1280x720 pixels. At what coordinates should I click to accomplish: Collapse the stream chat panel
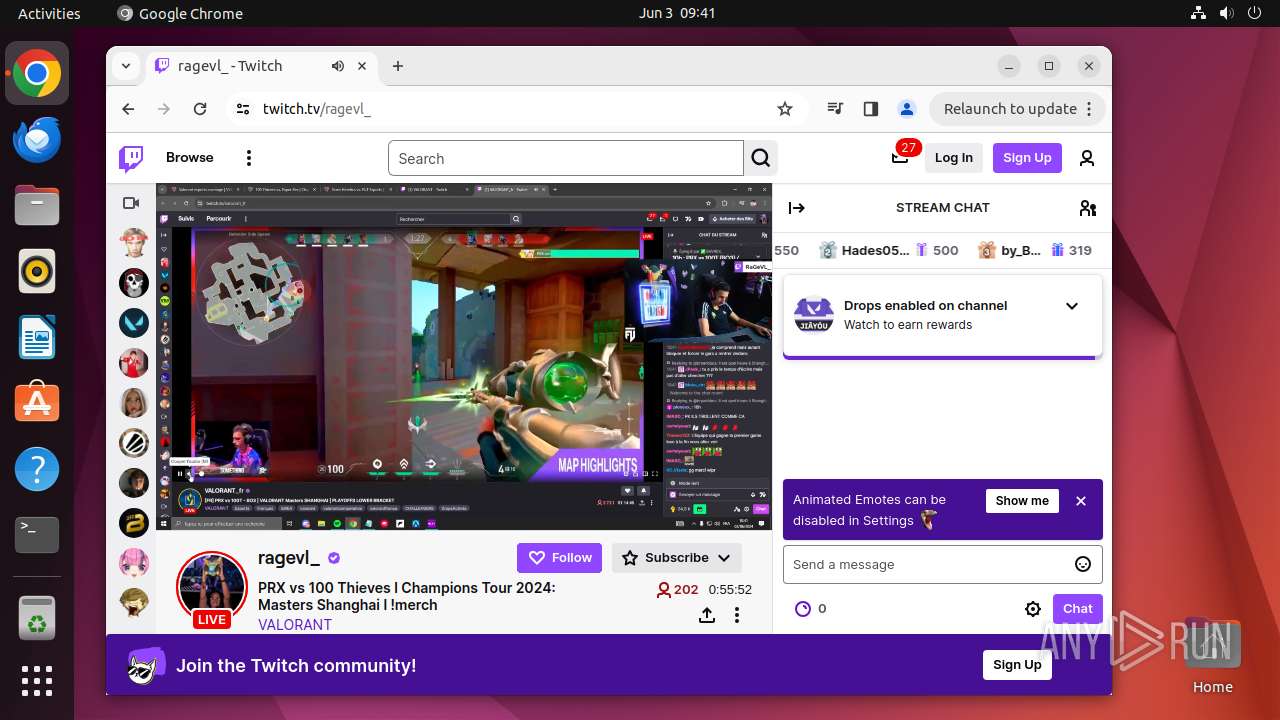tap(797, 208)
